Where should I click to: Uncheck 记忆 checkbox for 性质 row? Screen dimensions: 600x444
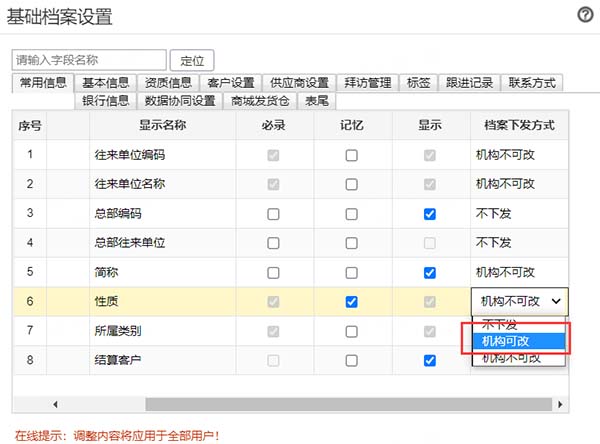351,301
